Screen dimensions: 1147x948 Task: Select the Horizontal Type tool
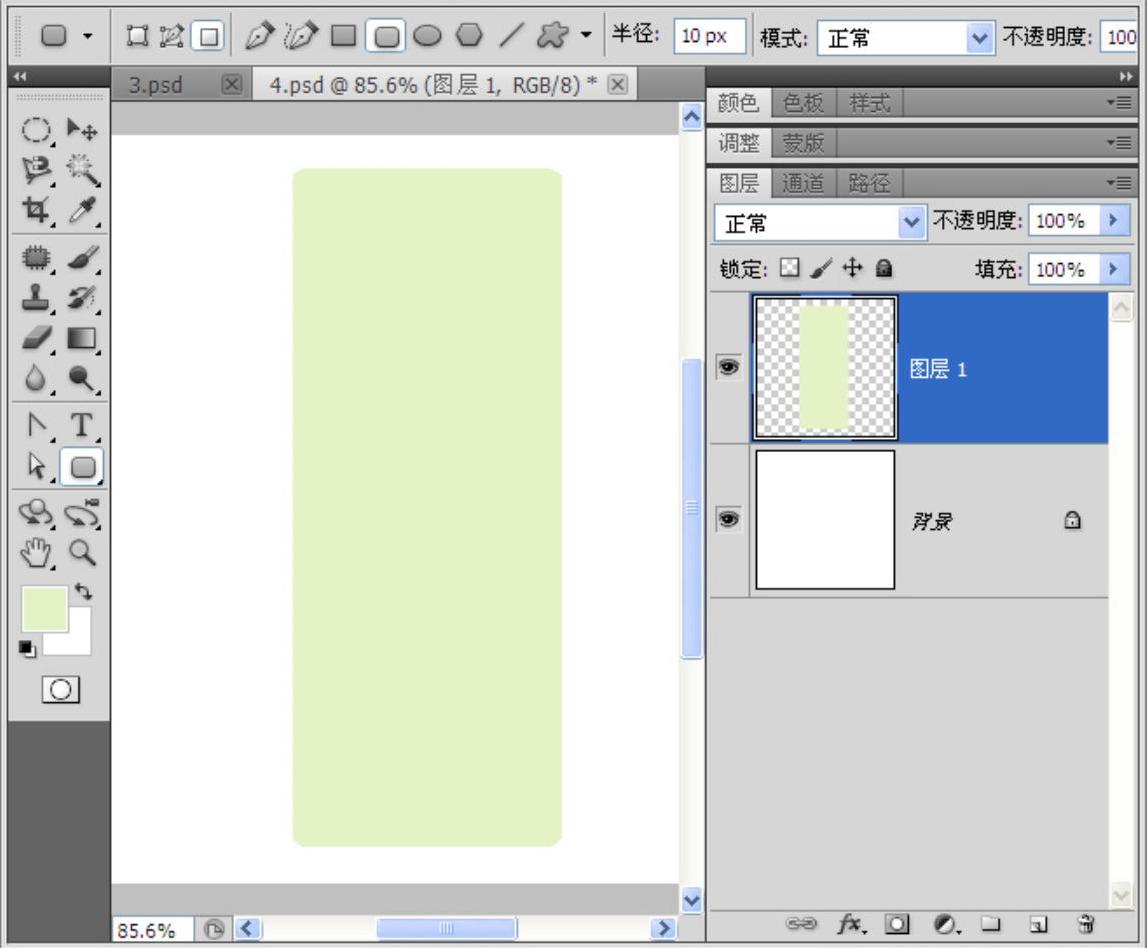(x=82, y=425)
